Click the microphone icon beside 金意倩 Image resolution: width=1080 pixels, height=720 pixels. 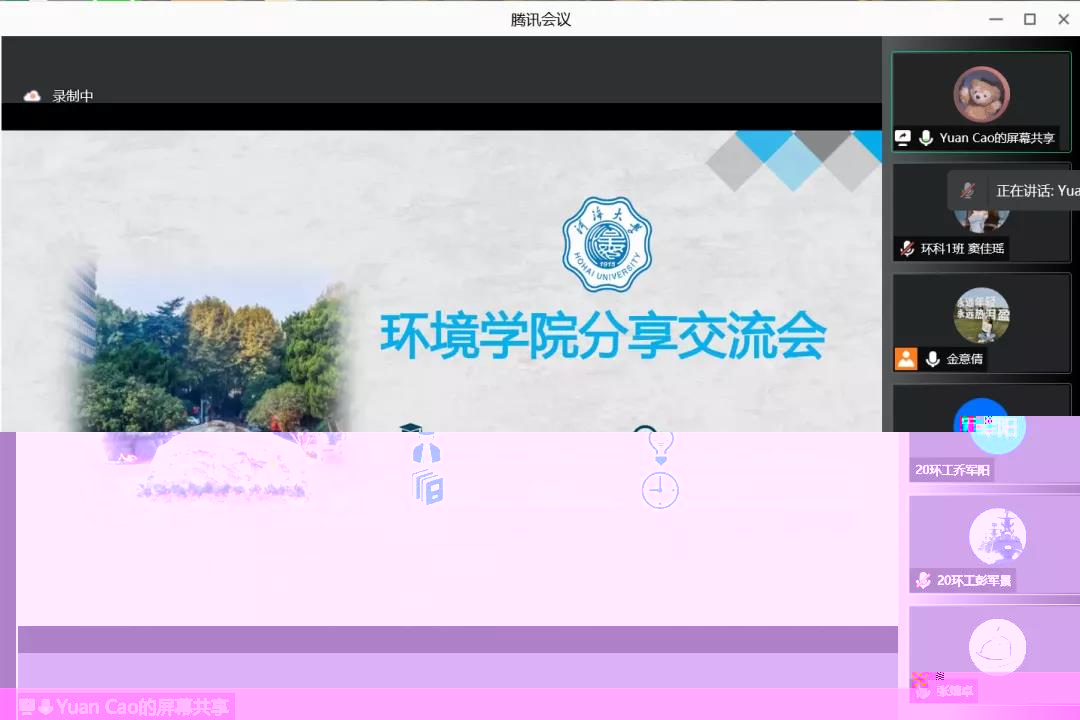point(932,359)
